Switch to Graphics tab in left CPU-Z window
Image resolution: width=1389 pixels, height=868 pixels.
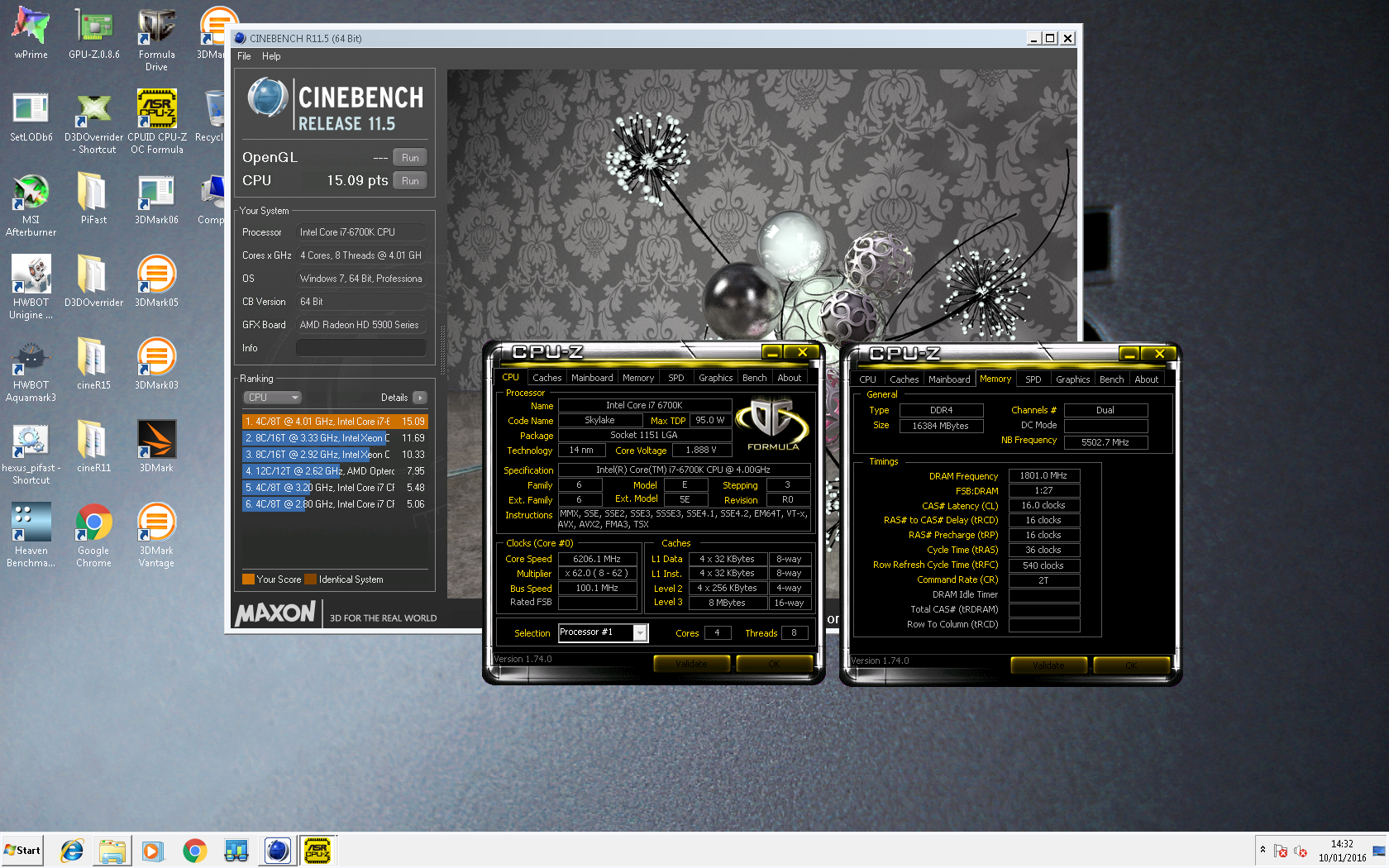tap(715, 378)
